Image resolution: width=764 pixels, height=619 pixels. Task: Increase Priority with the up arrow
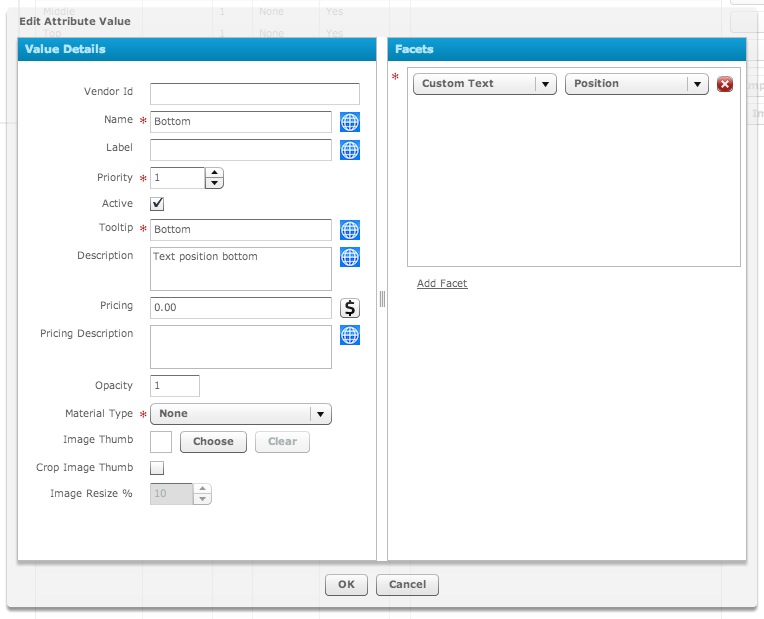214,173
